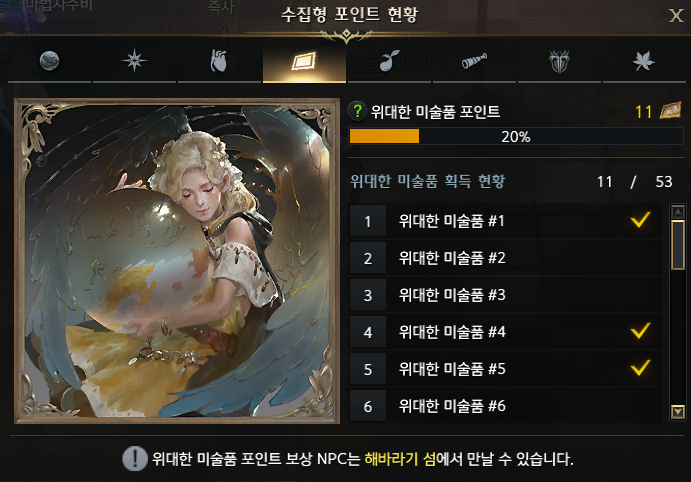
Task: Switch to the Giant's Heart tab
Action: (x=219, y=61)
